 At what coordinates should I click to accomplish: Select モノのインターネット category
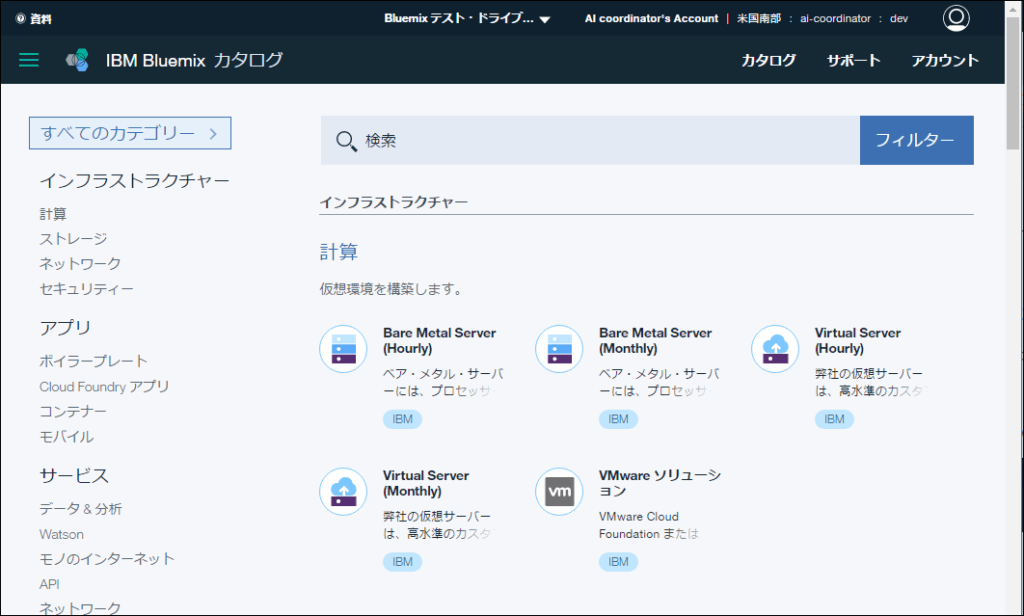click(107, 559)
